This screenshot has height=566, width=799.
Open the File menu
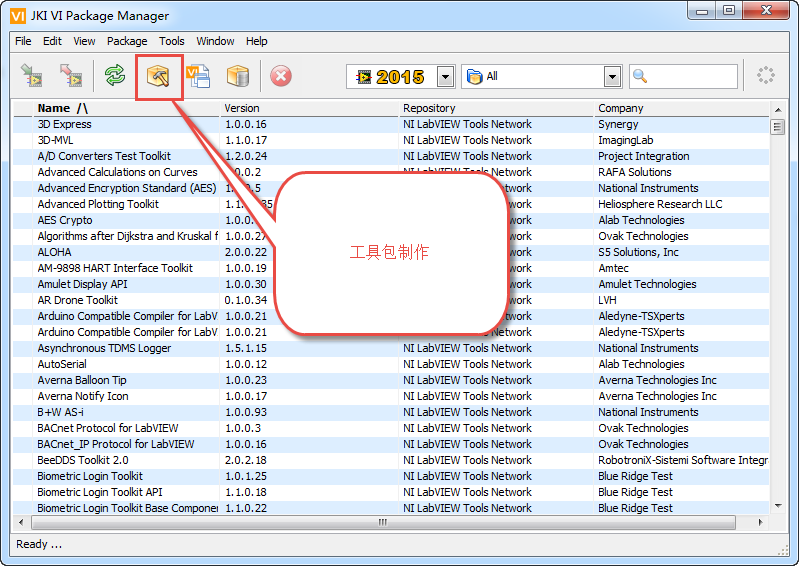coord(23,41)
